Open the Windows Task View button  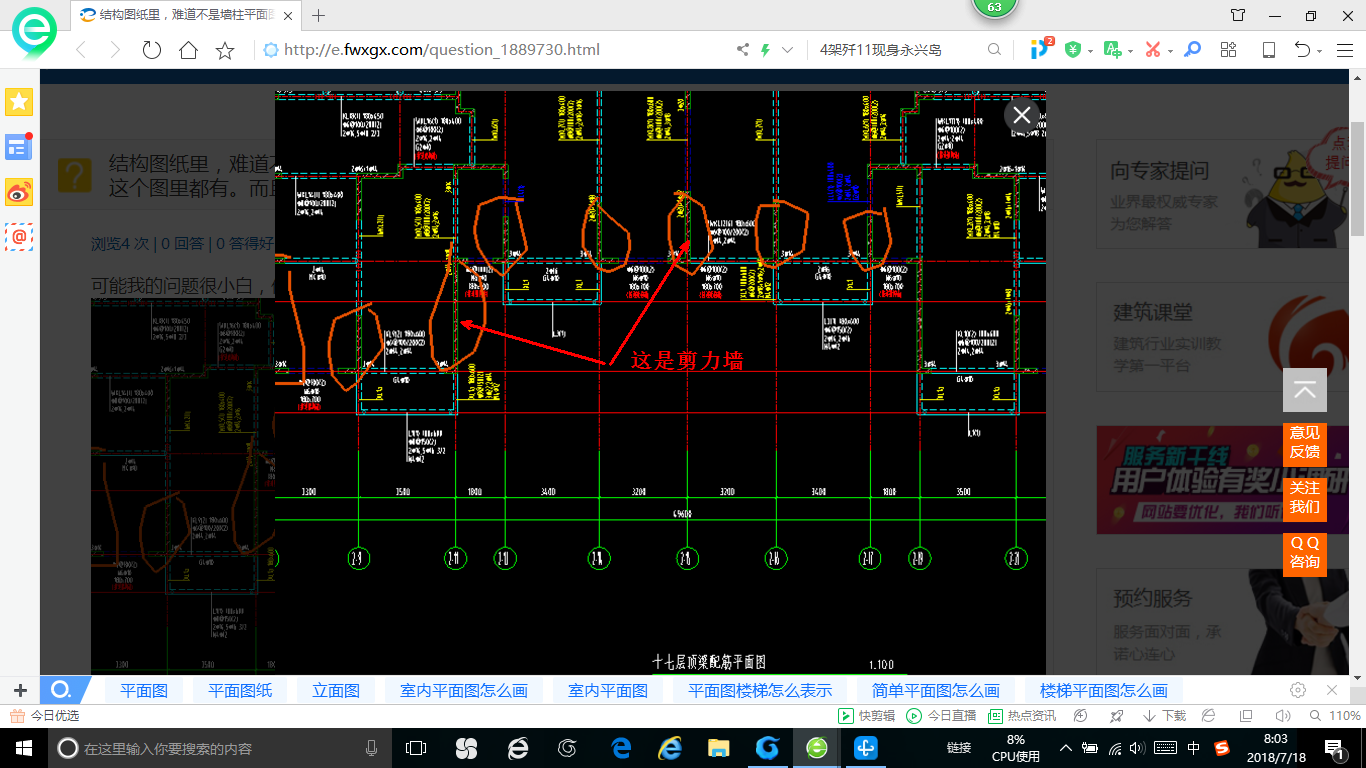tap(416, 748)
